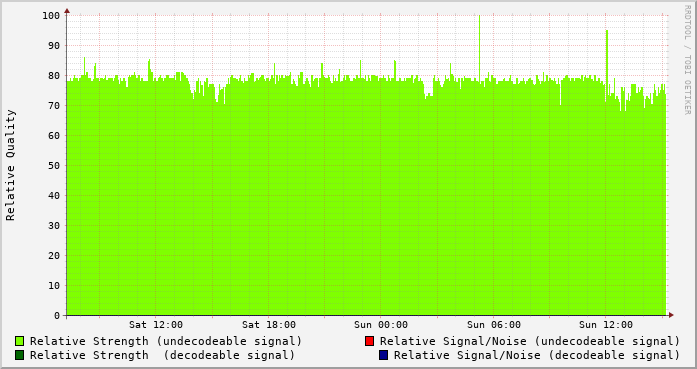Click the Relative Quality vertical axis title
The image size is (697, 369).
point(11,165)
